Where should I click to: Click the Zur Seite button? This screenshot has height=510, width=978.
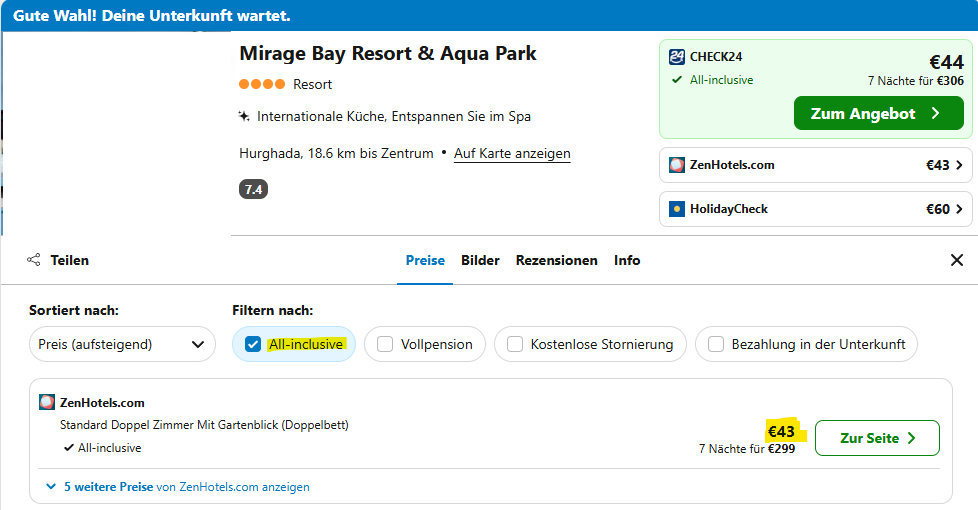878,438
